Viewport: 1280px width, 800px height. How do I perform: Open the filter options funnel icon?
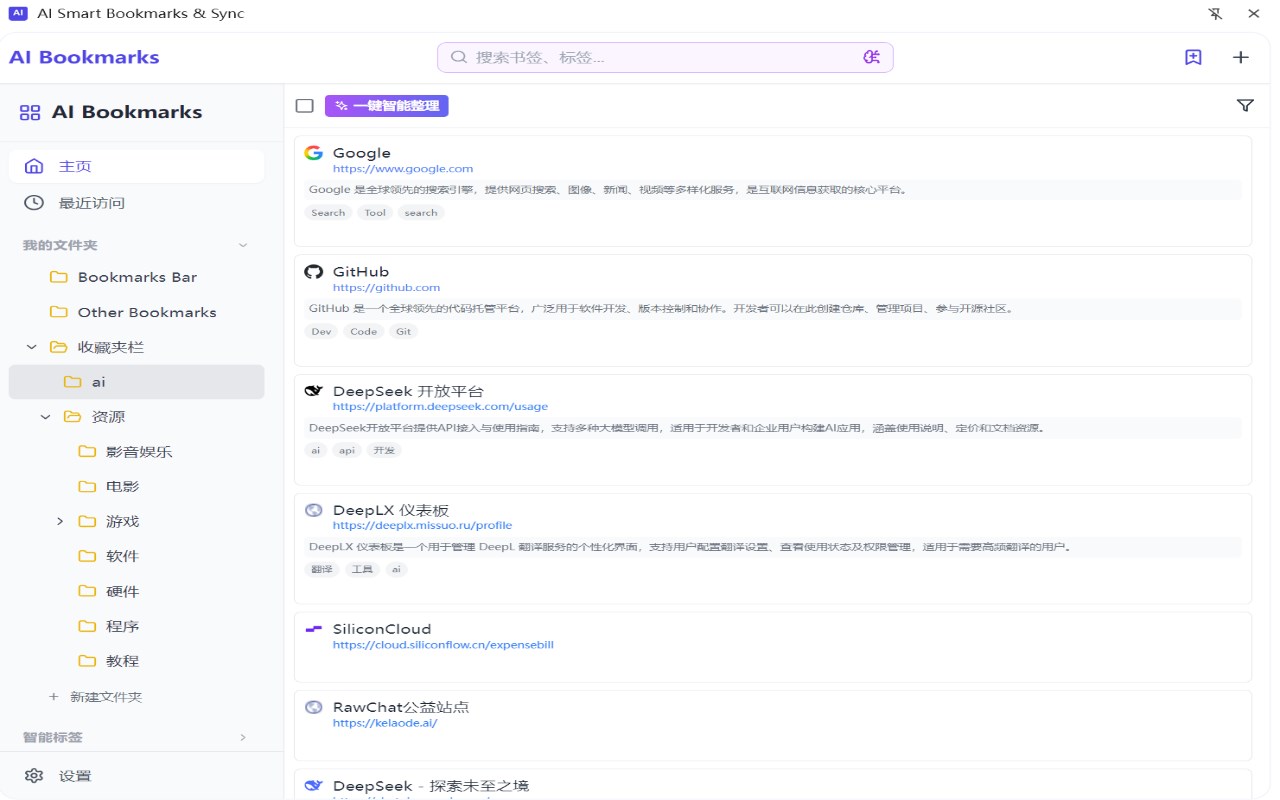1245,105
